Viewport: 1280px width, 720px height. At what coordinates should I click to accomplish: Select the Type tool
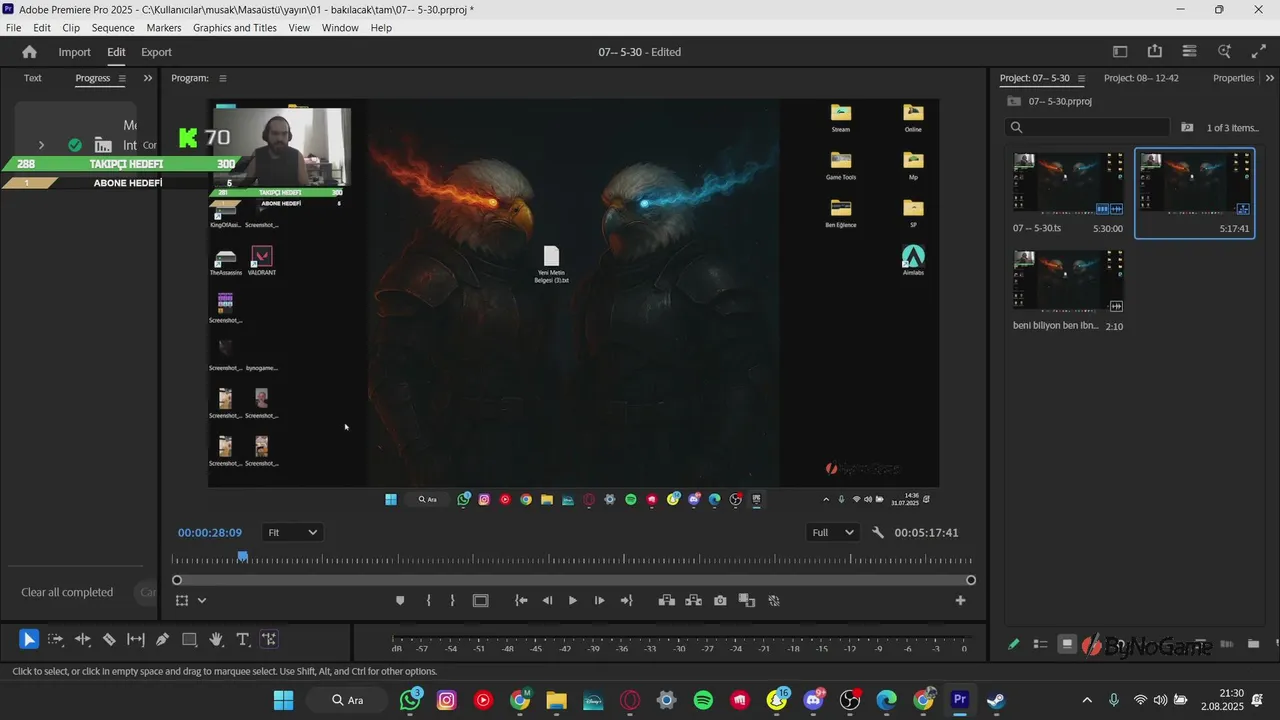point(242,640)
